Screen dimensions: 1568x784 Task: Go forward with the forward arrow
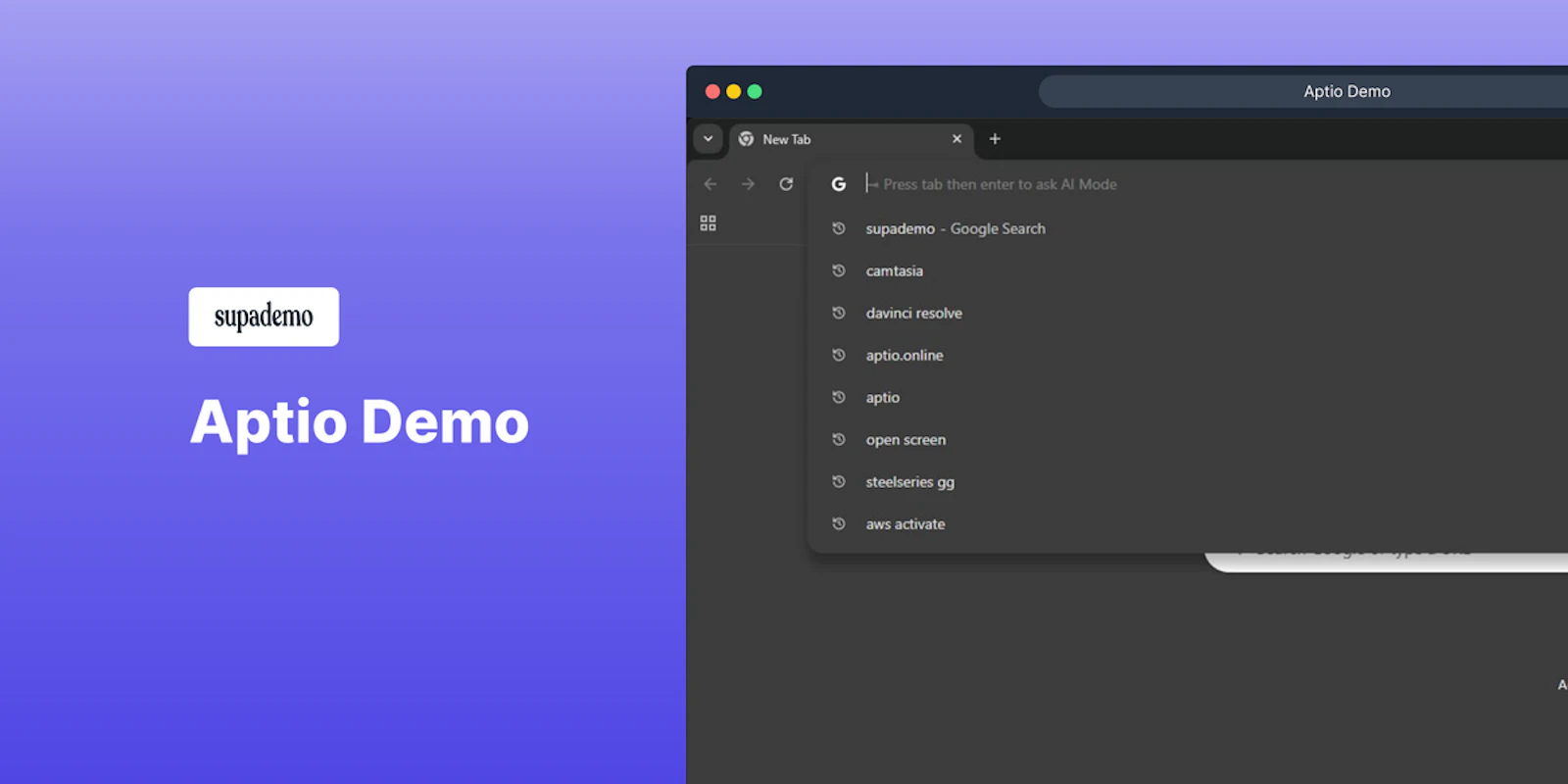[x=748, y=184]
